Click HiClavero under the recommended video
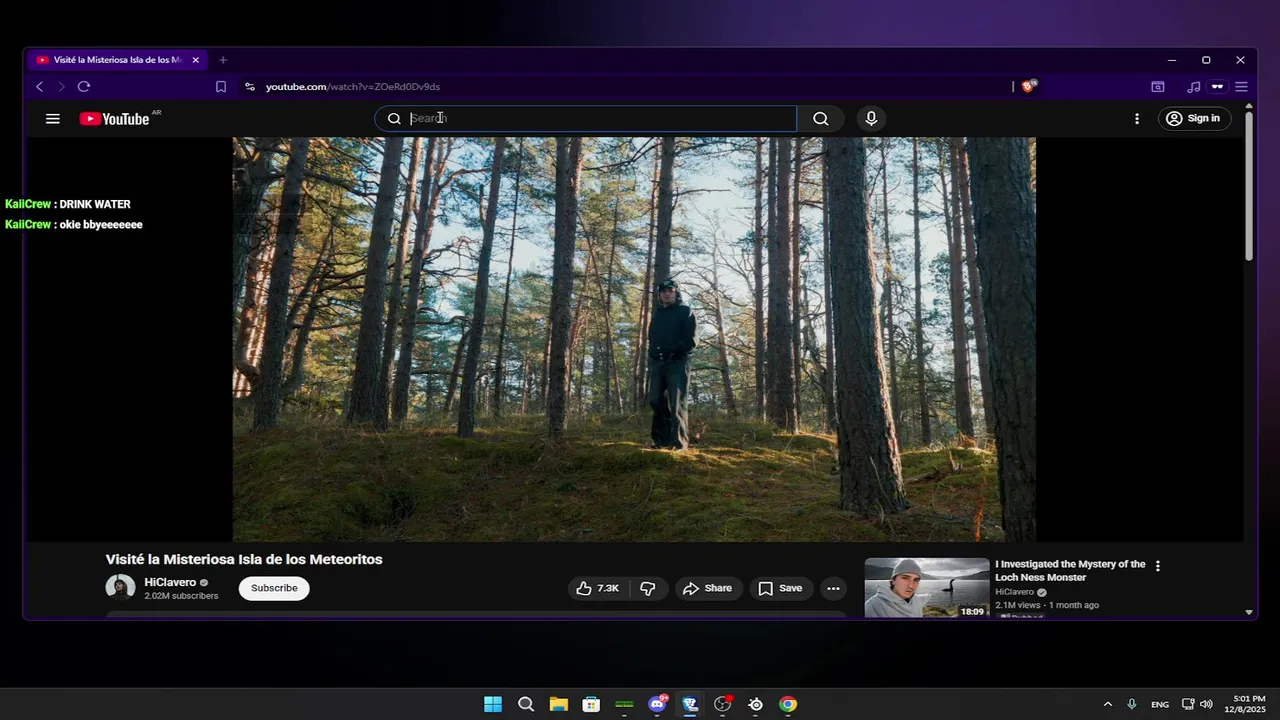 tap(1014, 592)
